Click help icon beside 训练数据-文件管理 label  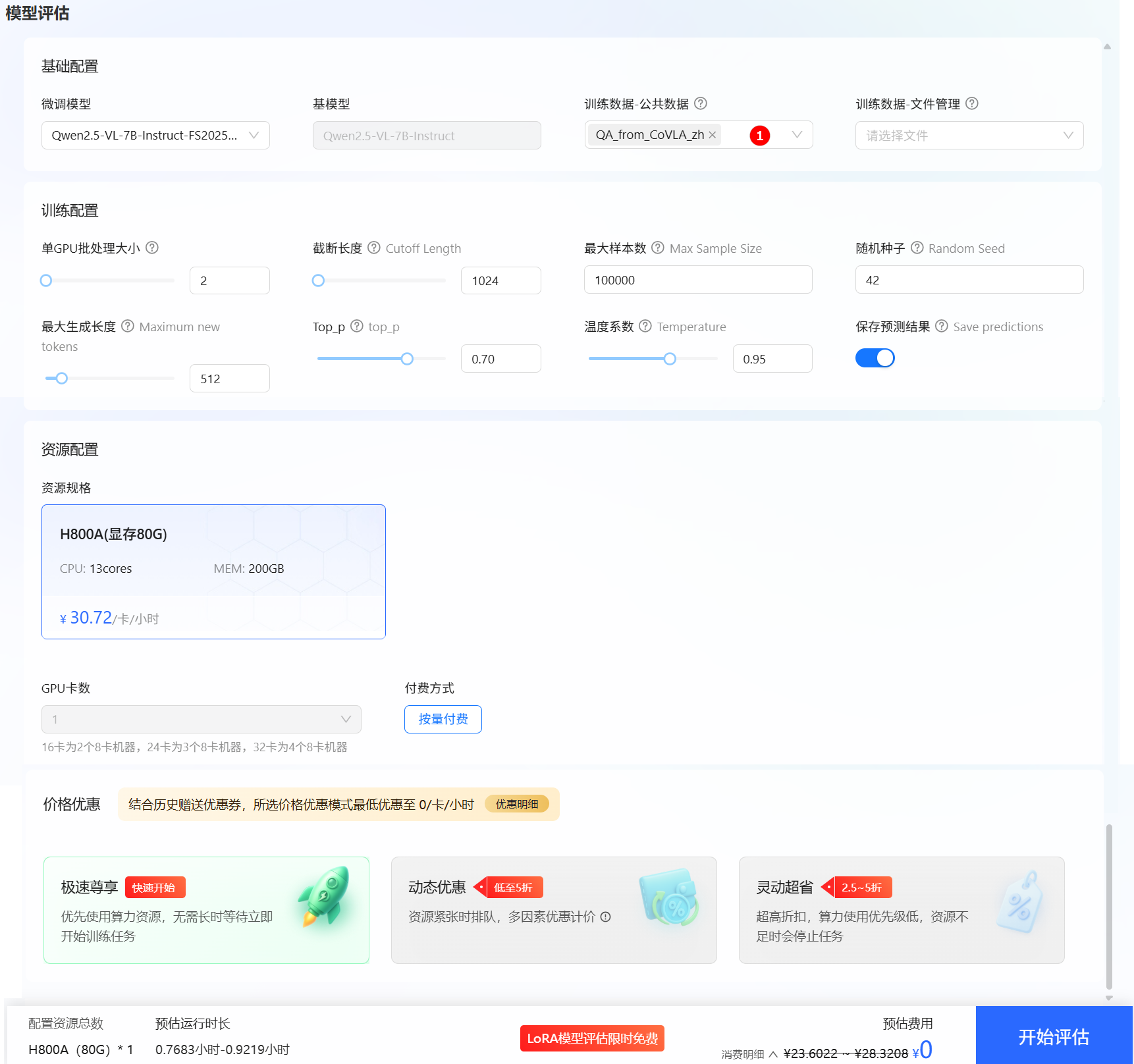(972, 103)
